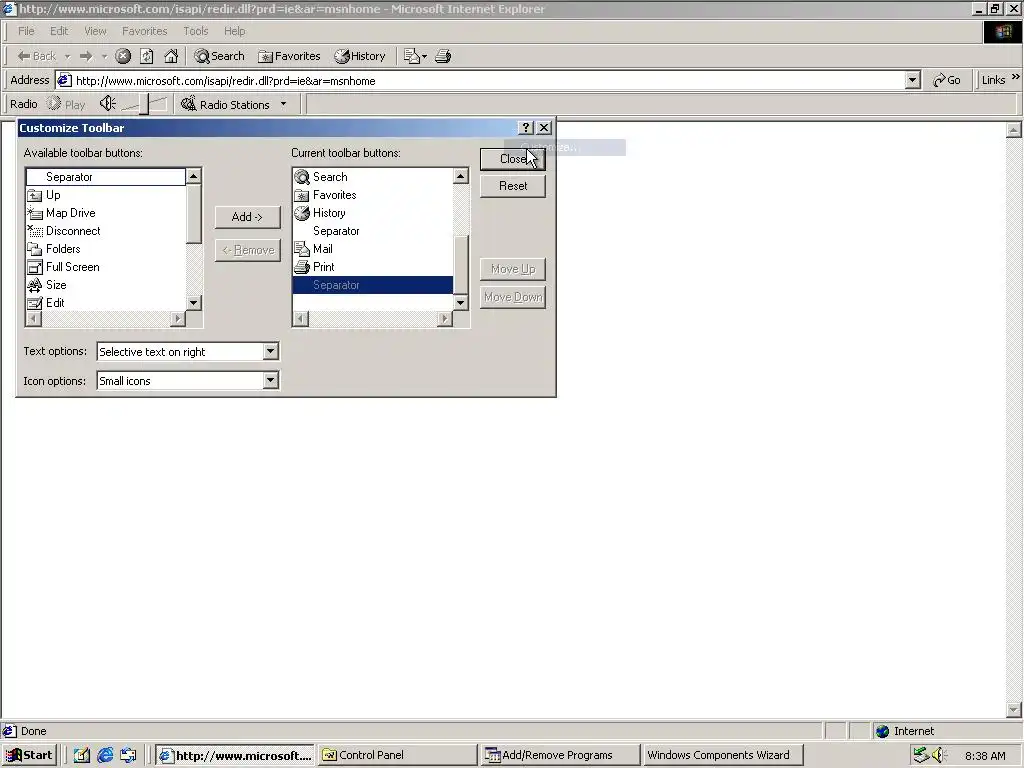Viewport: 1024px width, 768px height.
Task: Click the Go button
Action: point(948,80)
